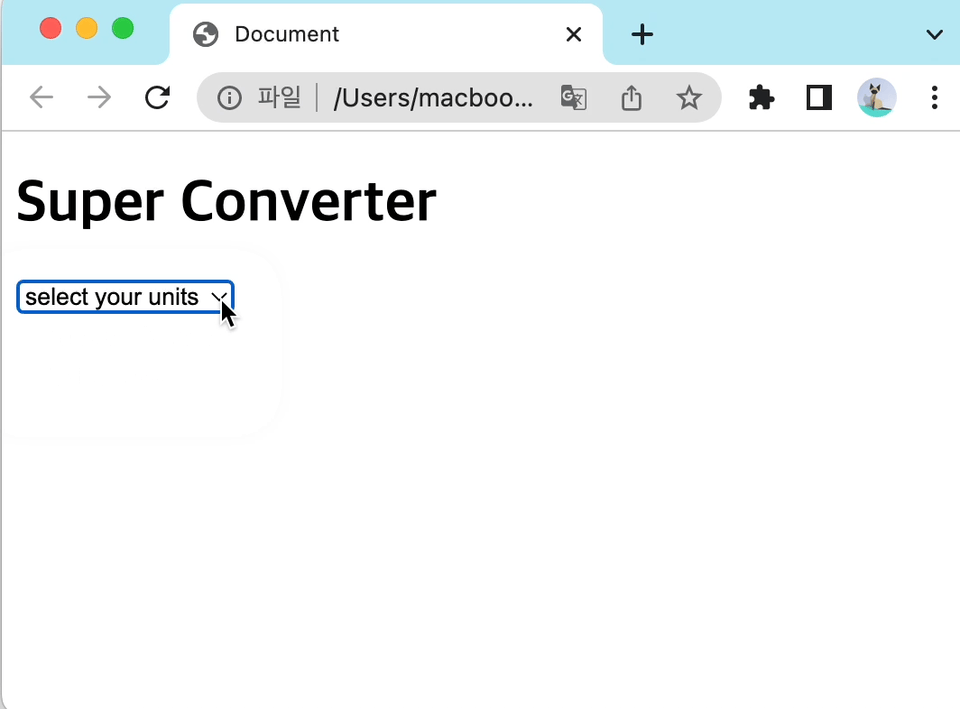Click the browser forward arrow
Screen dimensions: 960x709
tap(99, 97)
